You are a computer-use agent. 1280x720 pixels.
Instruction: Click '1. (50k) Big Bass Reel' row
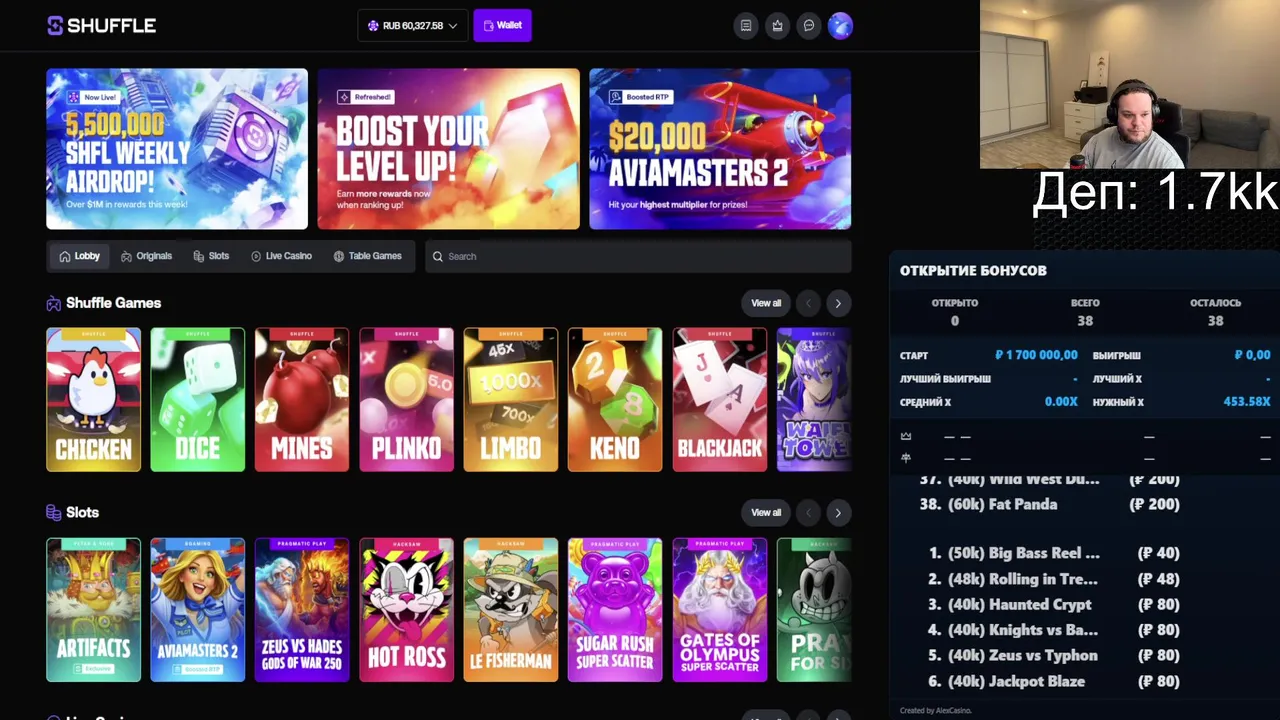(x=1054, y=553)
